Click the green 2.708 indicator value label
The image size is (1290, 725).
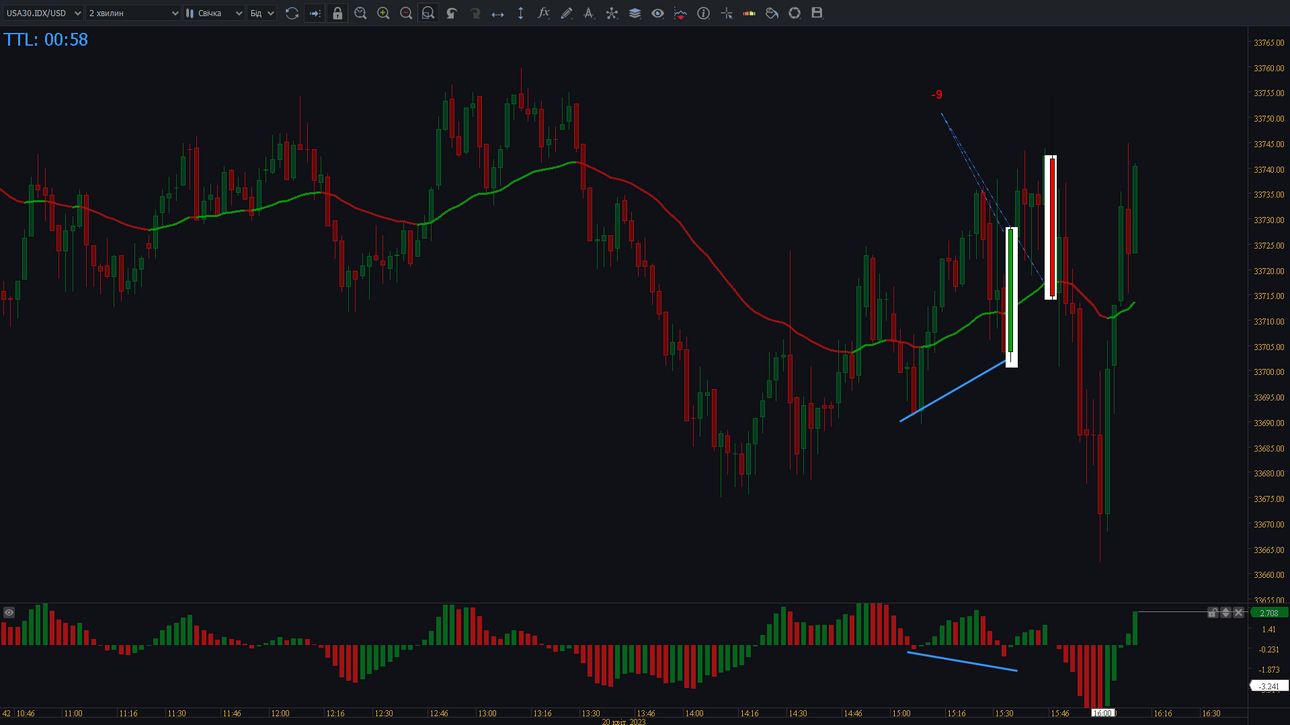(x=1268, y=613)
